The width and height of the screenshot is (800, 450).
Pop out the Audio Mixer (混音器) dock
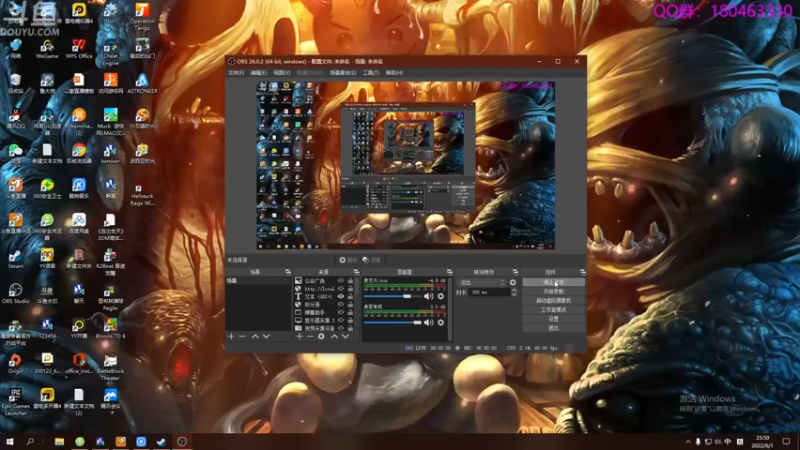click(x=449, y=272)
